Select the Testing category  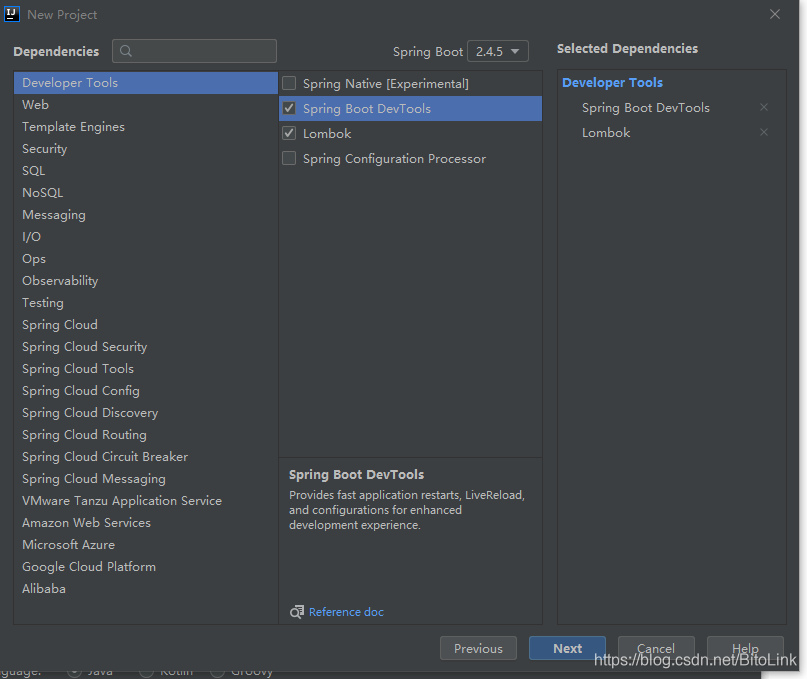146,303
